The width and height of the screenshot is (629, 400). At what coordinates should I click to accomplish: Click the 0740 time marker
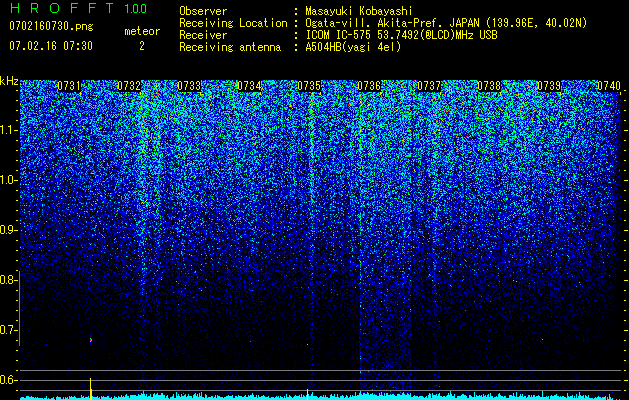[x=609, y=86]
